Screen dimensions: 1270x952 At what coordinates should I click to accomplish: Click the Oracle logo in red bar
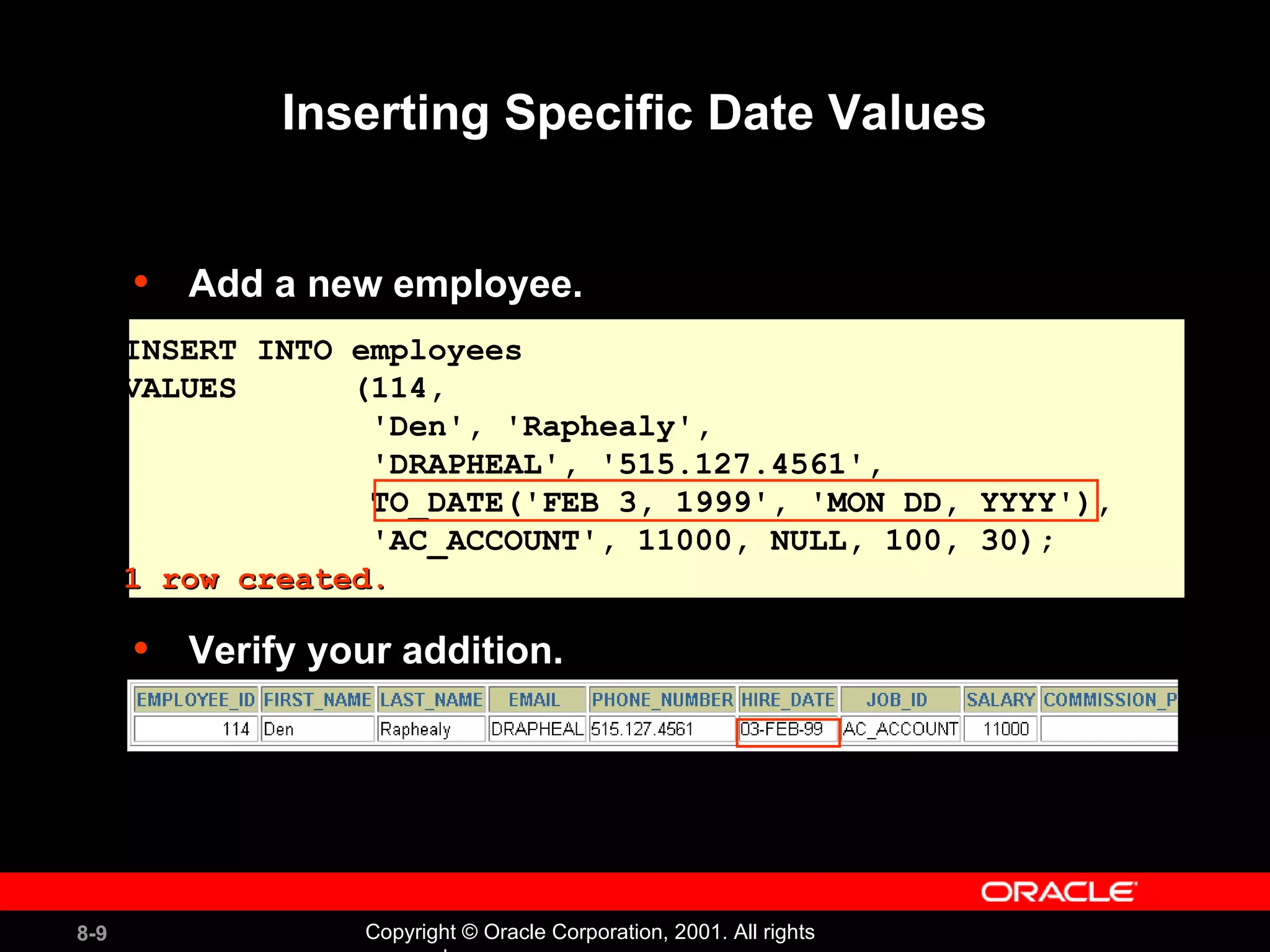point(1059,892)
